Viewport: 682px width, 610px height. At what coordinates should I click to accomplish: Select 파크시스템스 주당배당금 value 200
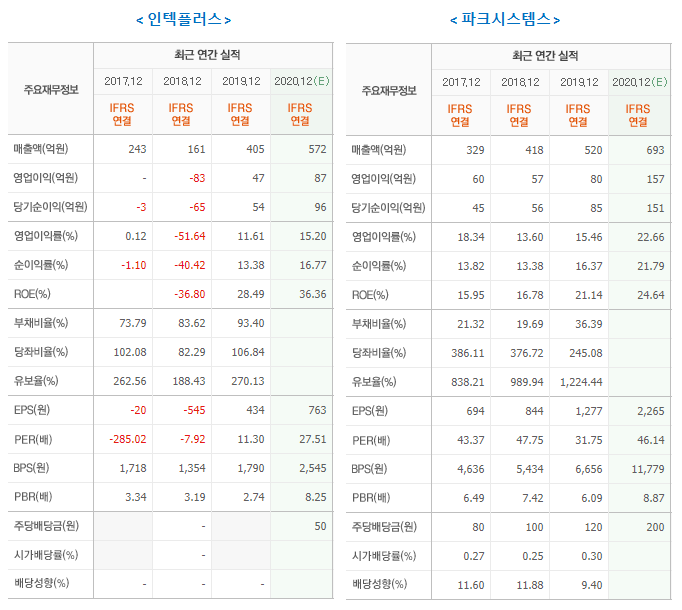pos(655,527)
